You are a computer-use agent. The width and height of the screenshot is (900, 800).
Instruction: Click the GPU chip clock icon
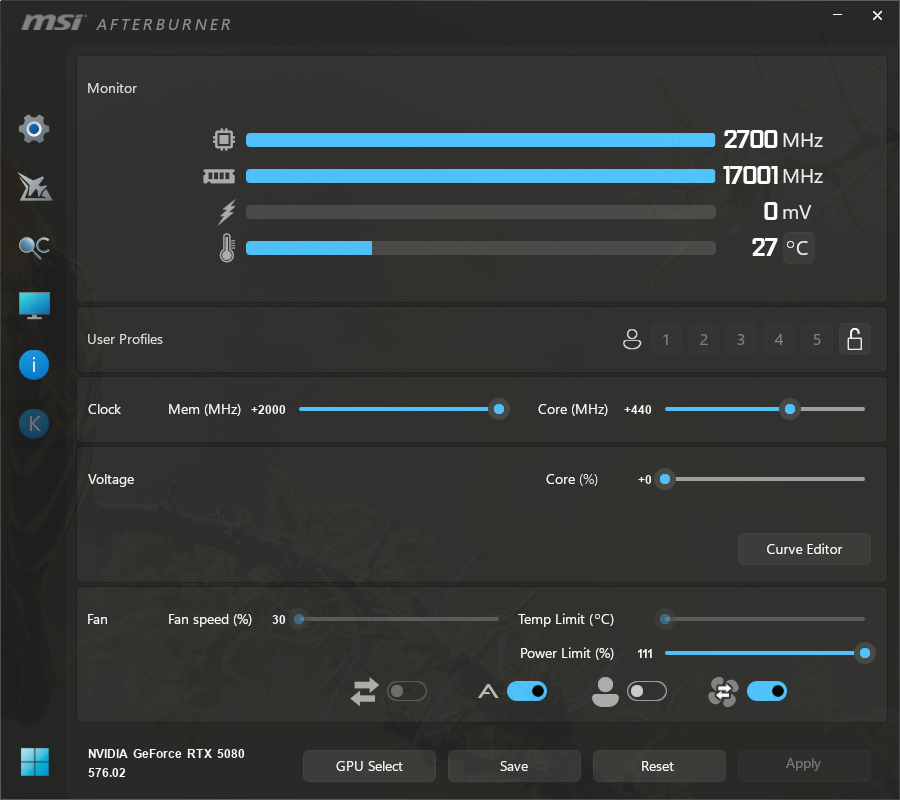(224, 139)
